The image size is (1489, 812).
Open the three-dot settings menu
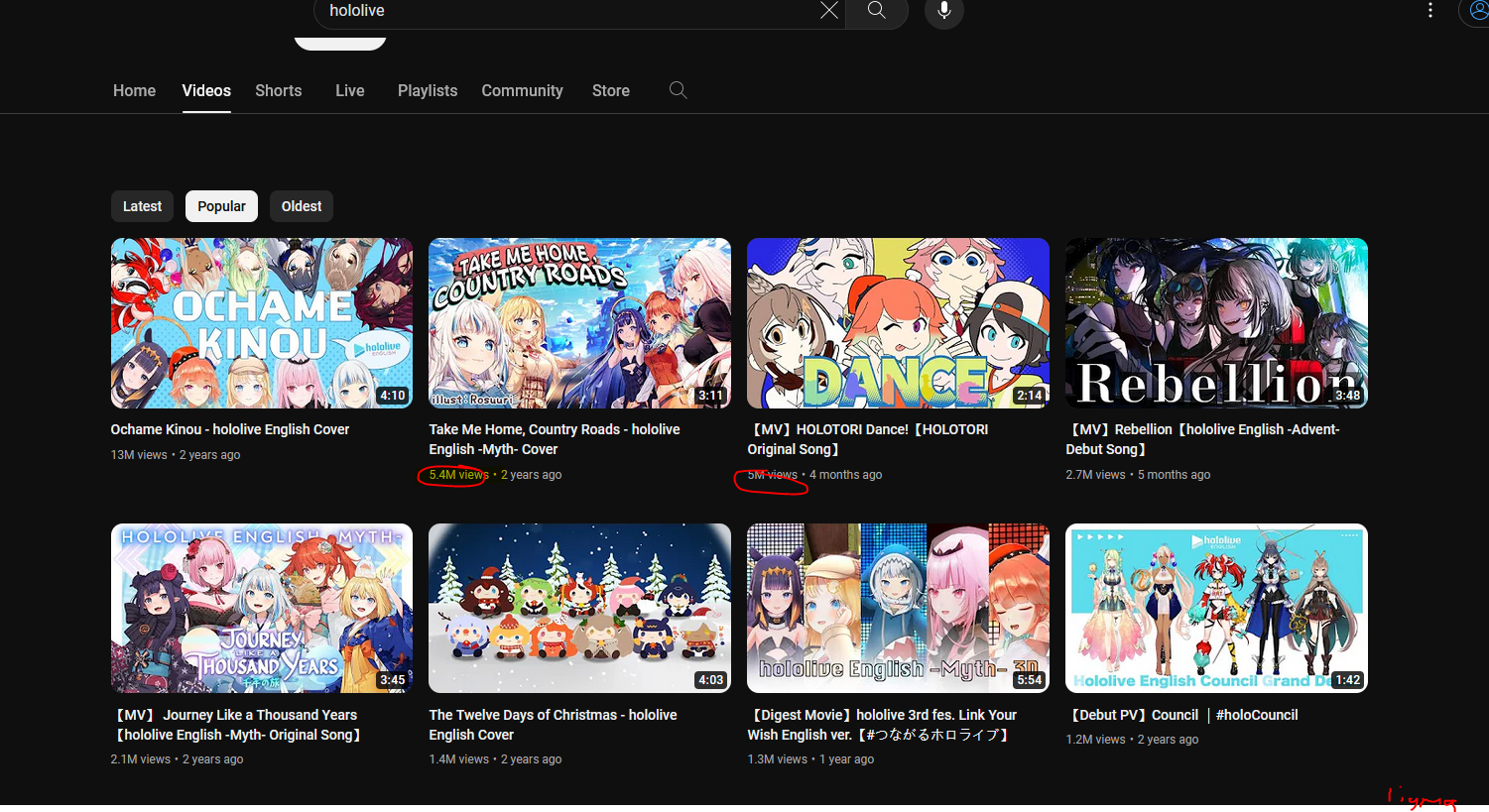pos(1429,10)
